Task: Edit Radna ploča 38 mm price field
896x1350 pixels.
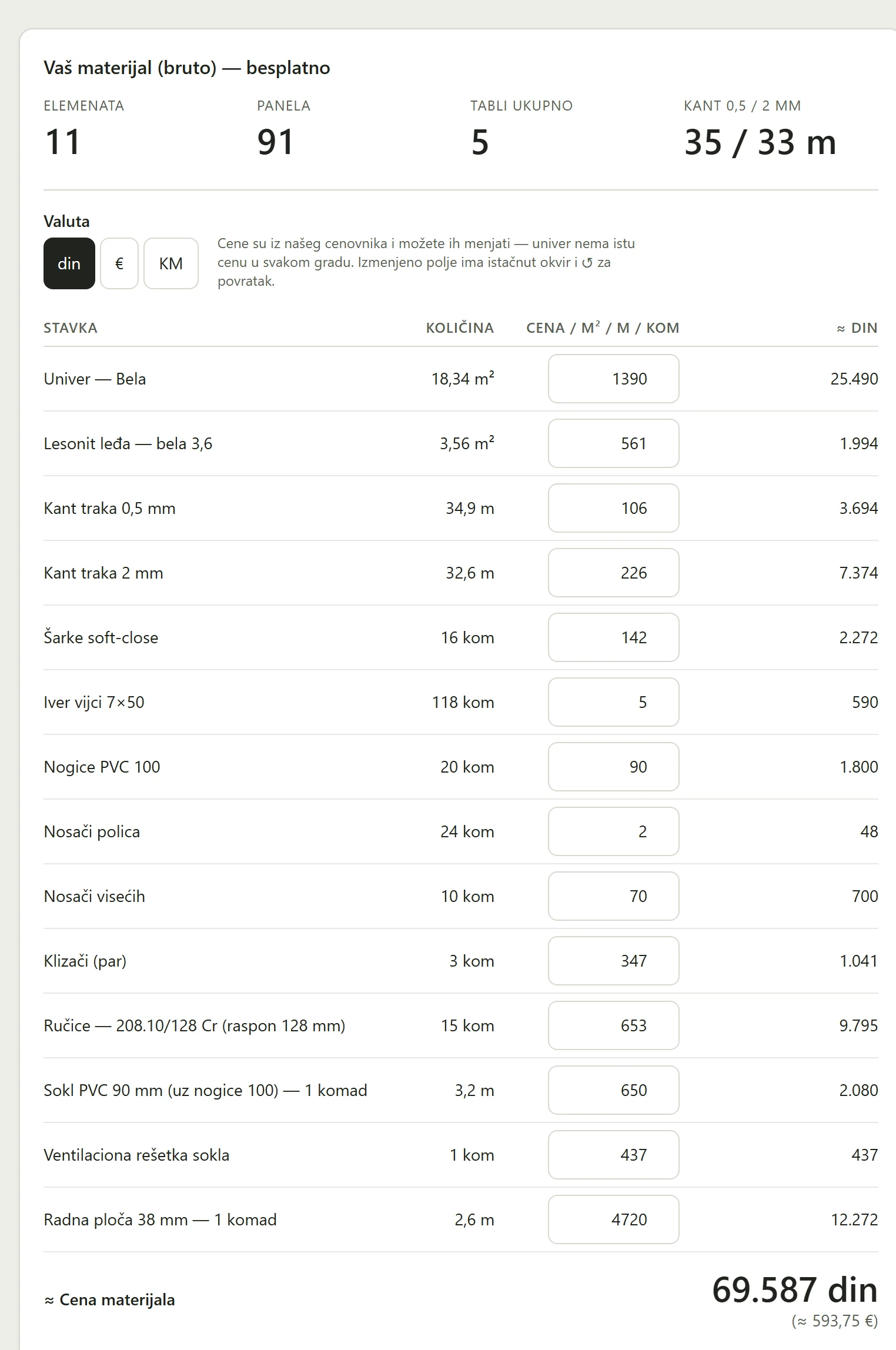Action: pos(614,1219)
